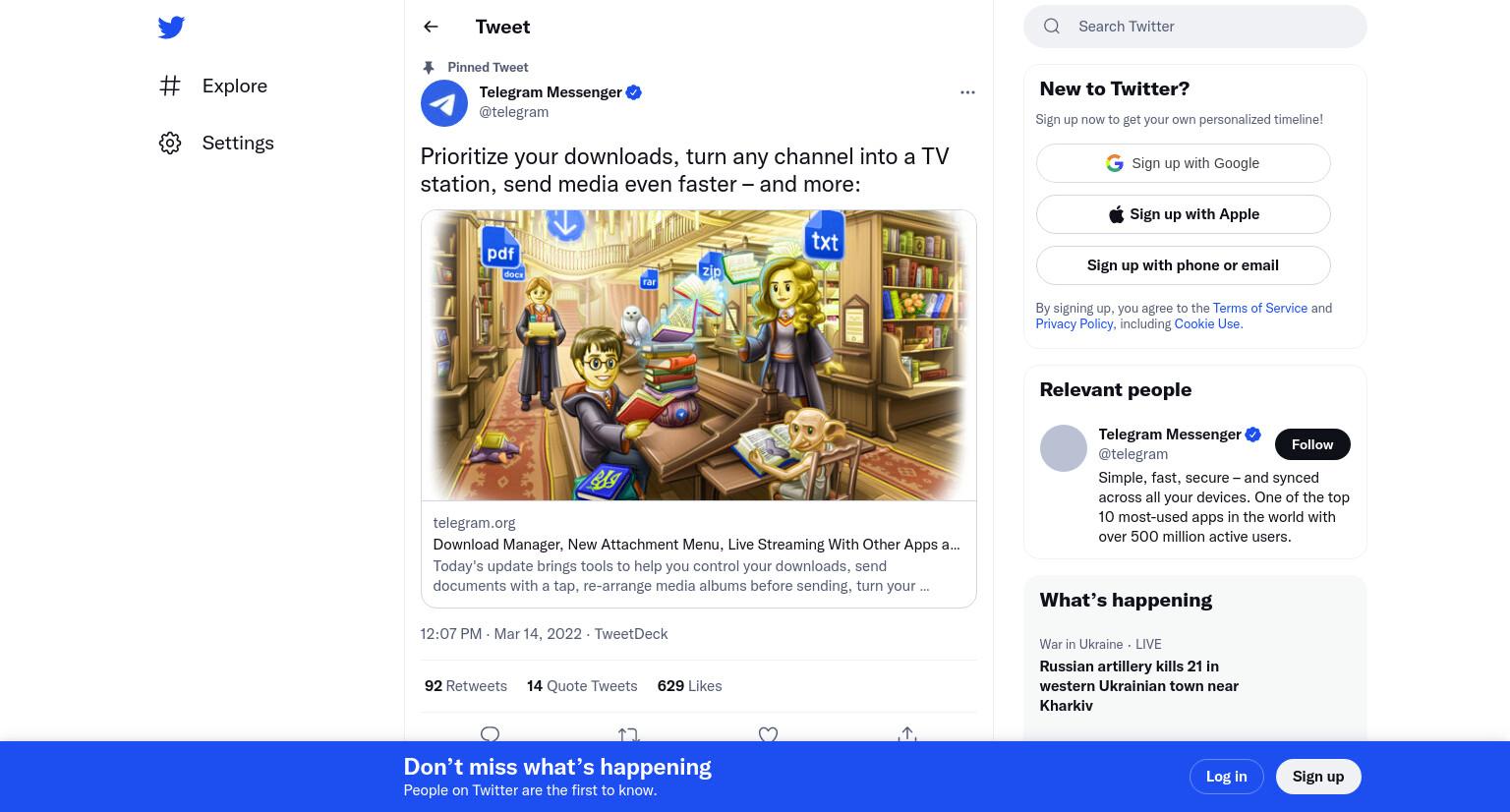The height and width of the screenshot is (812, 1510).
Task: Click Log in on the bottom banner
Action: pos(1226,777)
